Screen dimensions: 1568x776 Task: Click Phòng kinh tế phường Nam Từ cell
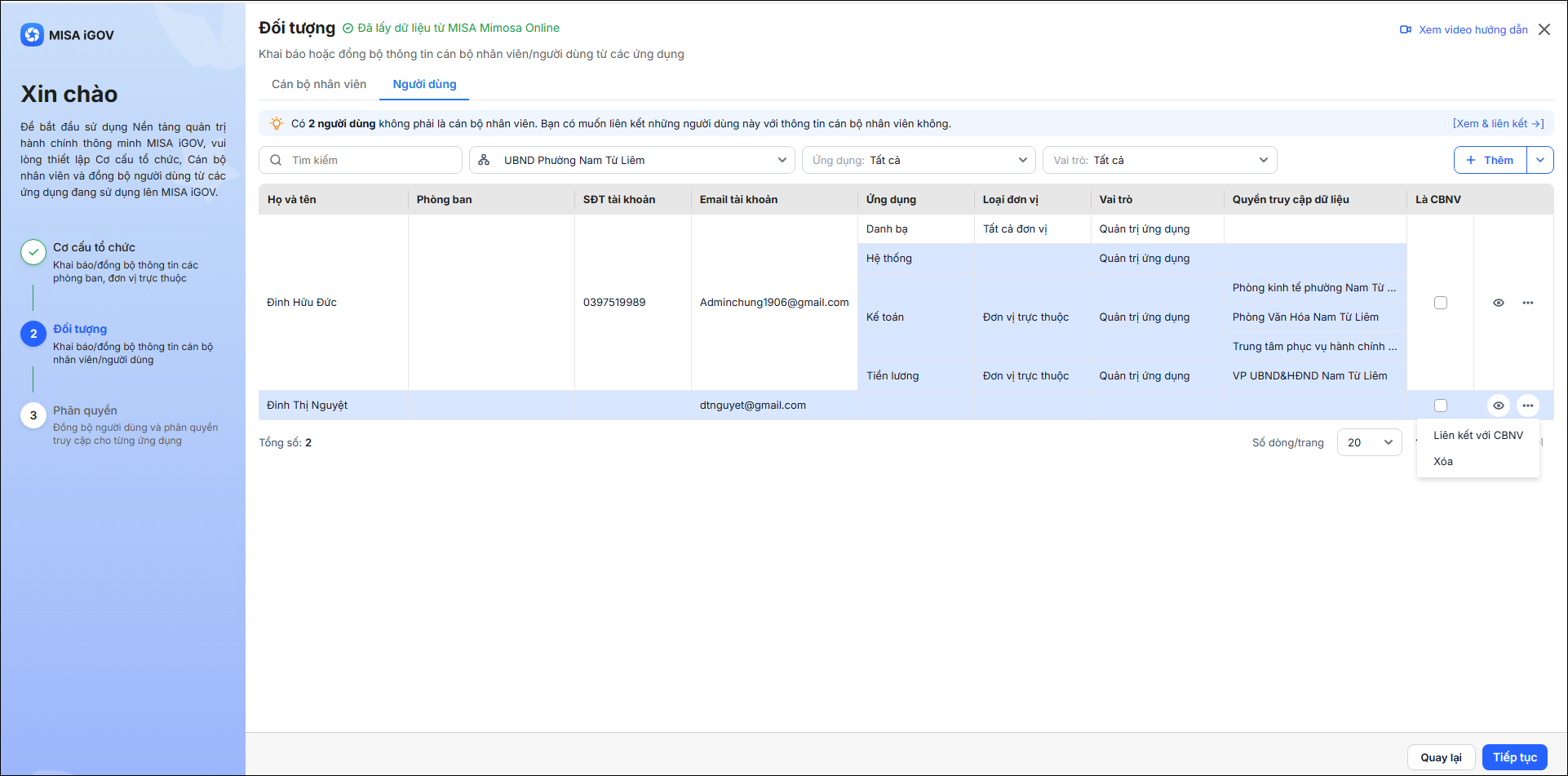tap(1314, 288)
